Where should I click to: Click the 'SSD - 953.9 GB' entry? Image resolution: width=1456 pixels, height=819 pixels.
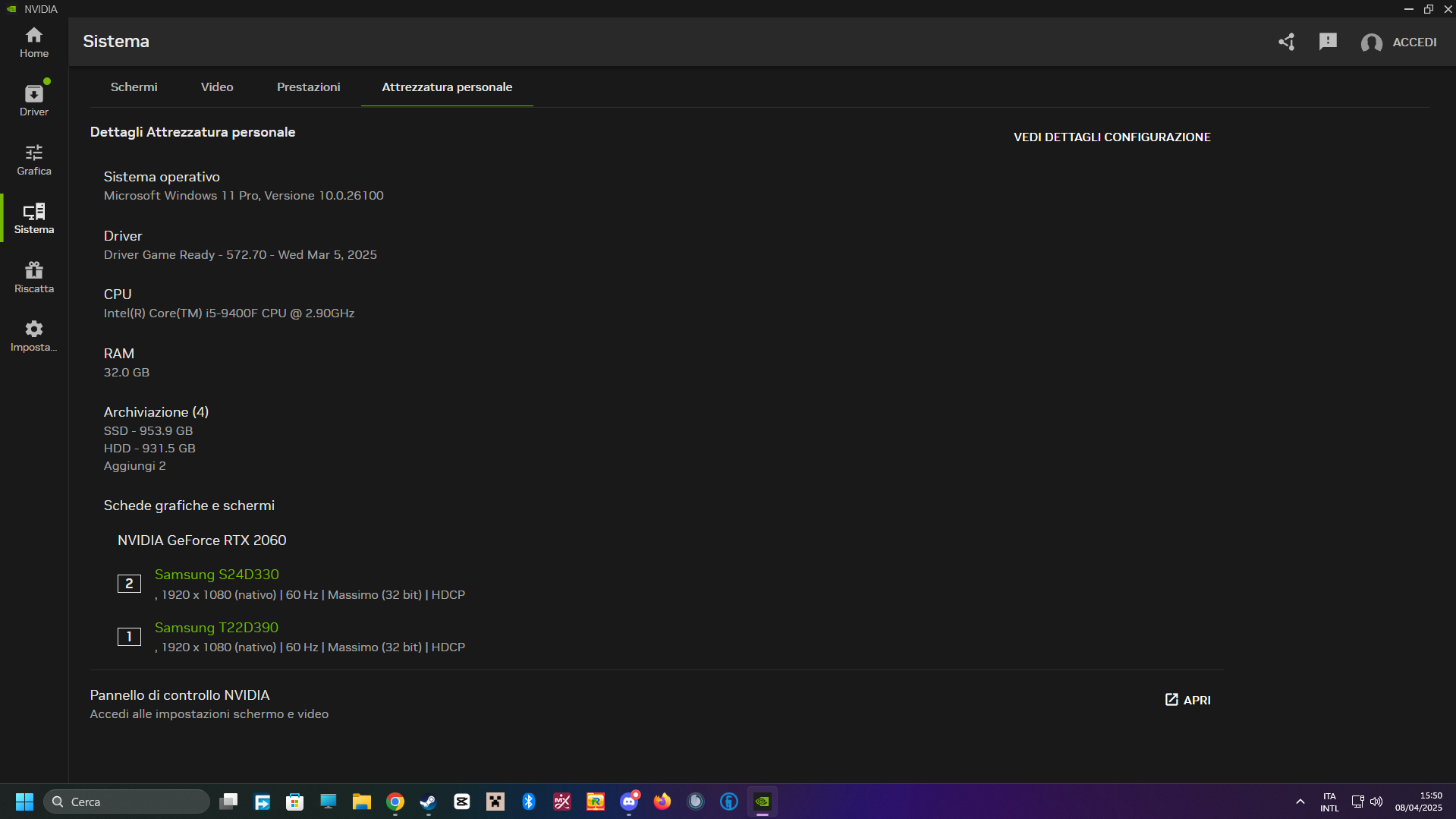[149, 431]
